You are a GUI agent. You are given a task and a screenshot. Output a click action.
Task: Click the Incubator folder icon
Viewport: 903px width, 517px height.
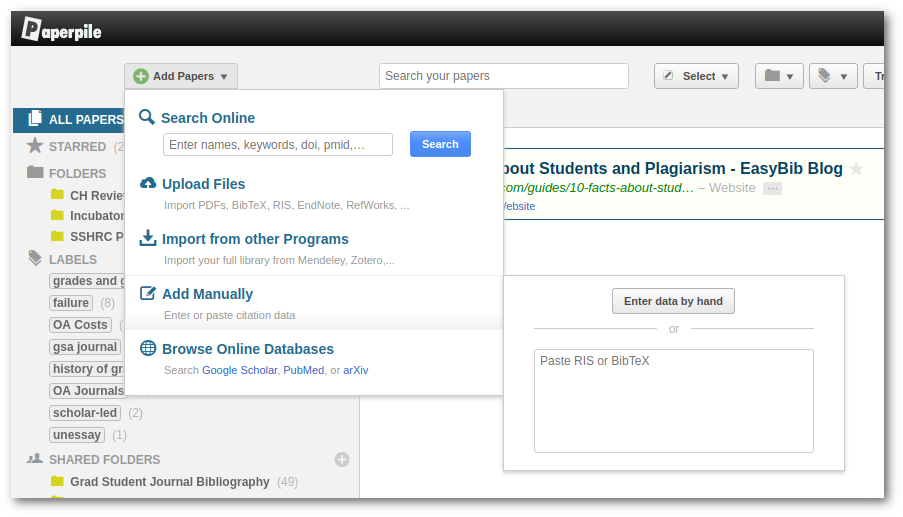tap(57, 215)
